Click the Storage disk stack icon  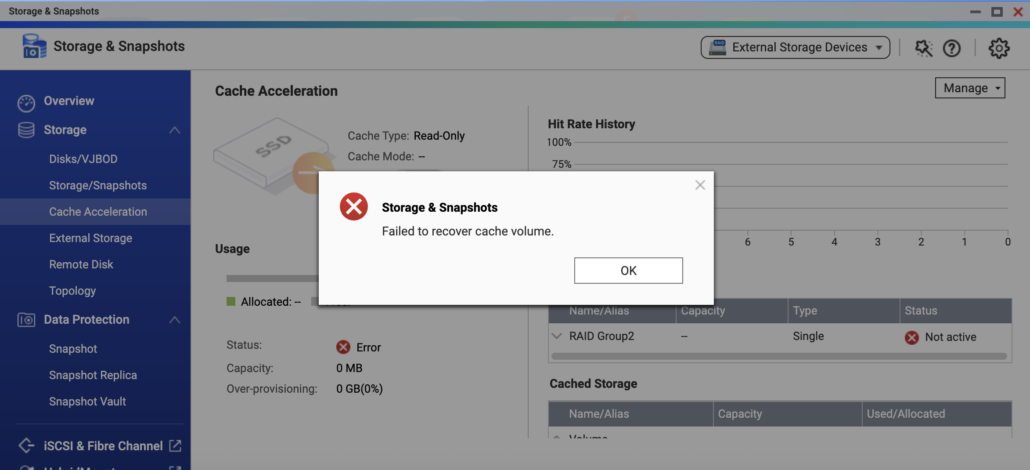point(26,130)
